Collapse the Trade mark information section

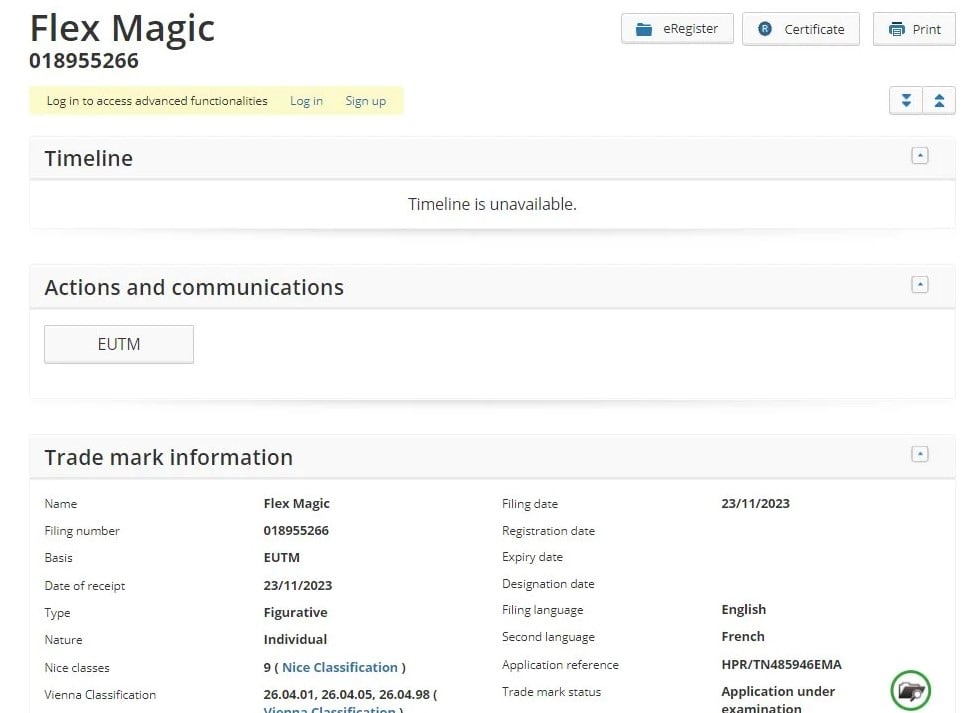pyautogui.click(x=920, y=455)
